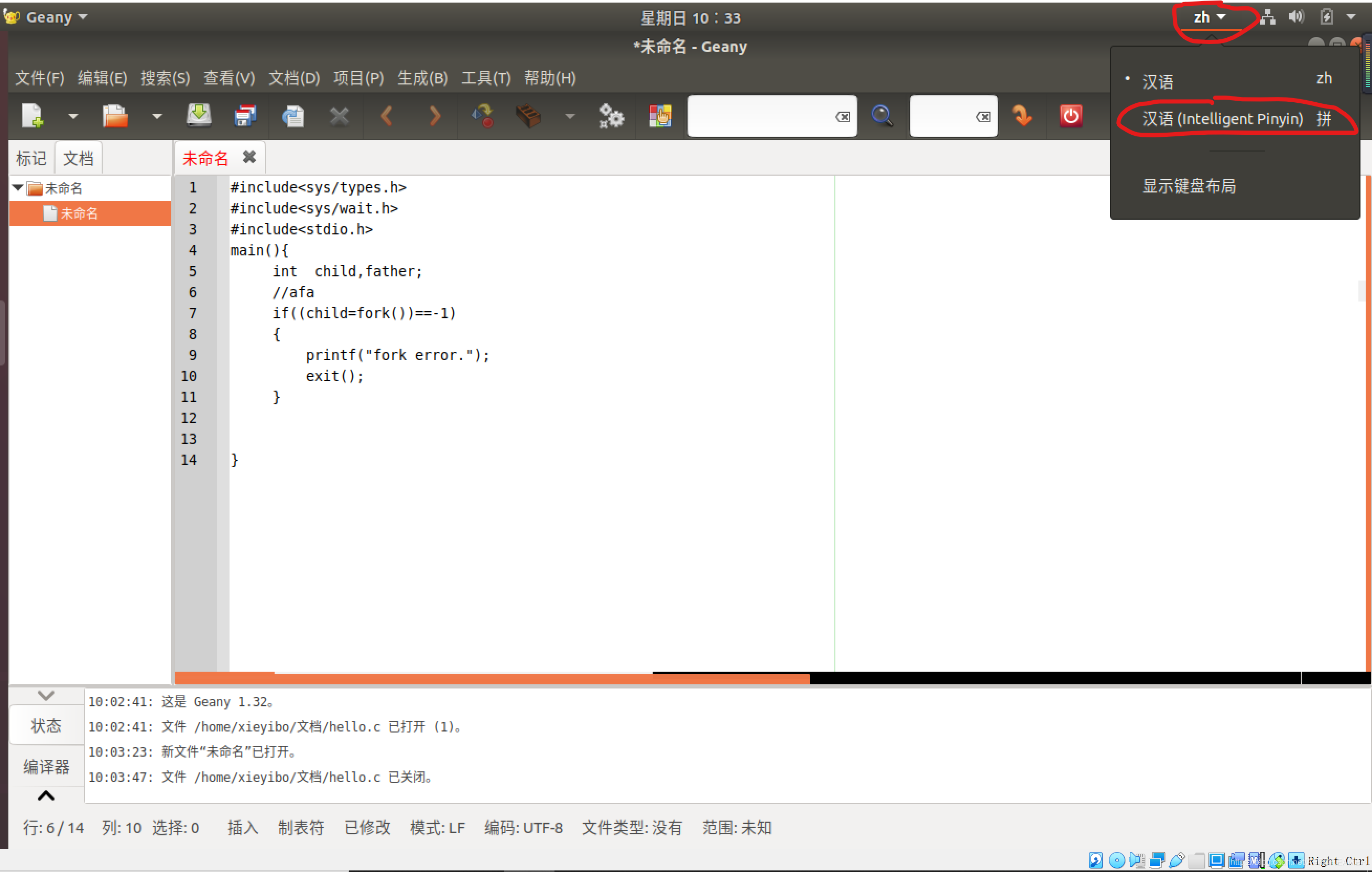Select the 未命名 editor tab
Screen dimensions: 1372x872
click(205, 158)
